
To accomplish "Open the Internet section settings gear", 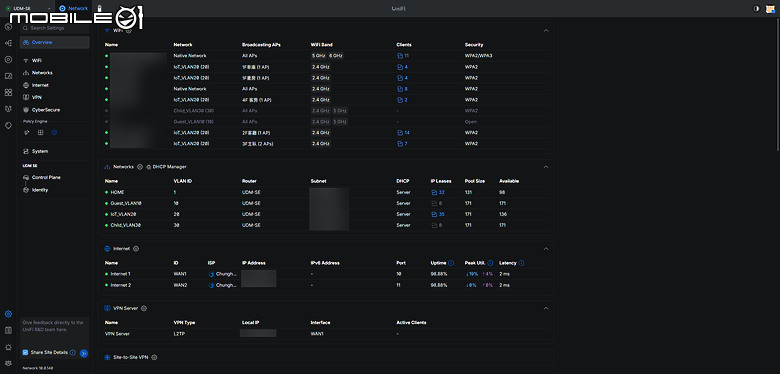I will pos(136,249).
